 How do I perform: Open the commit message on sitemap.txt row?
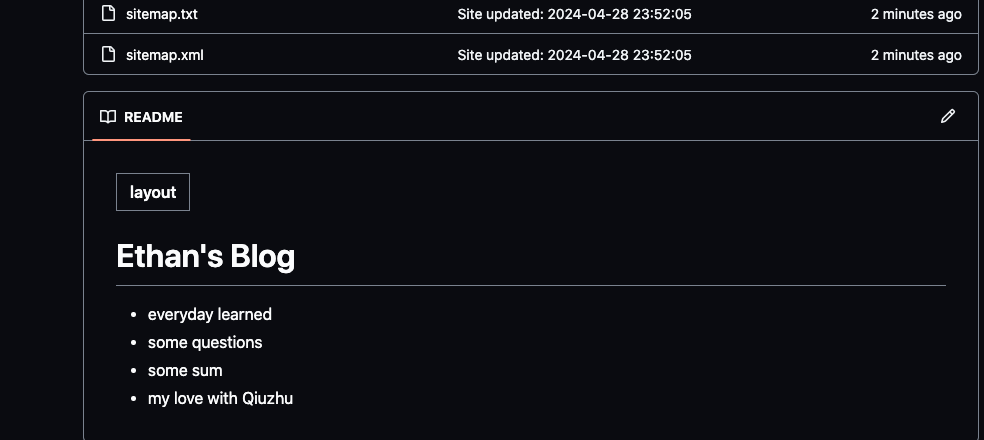pyautogui.click(x=574, y=14)
